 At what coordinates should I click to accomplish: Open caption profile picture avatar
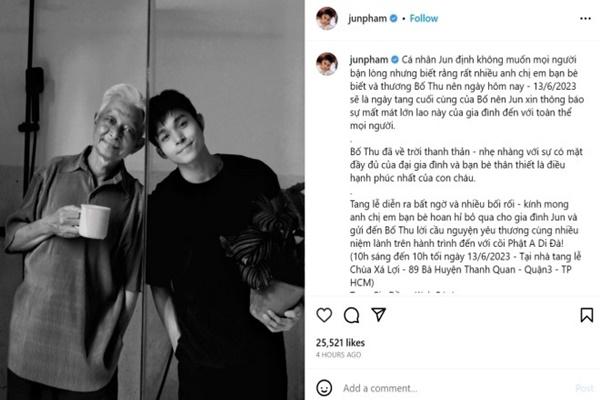[x=327, y=64]
